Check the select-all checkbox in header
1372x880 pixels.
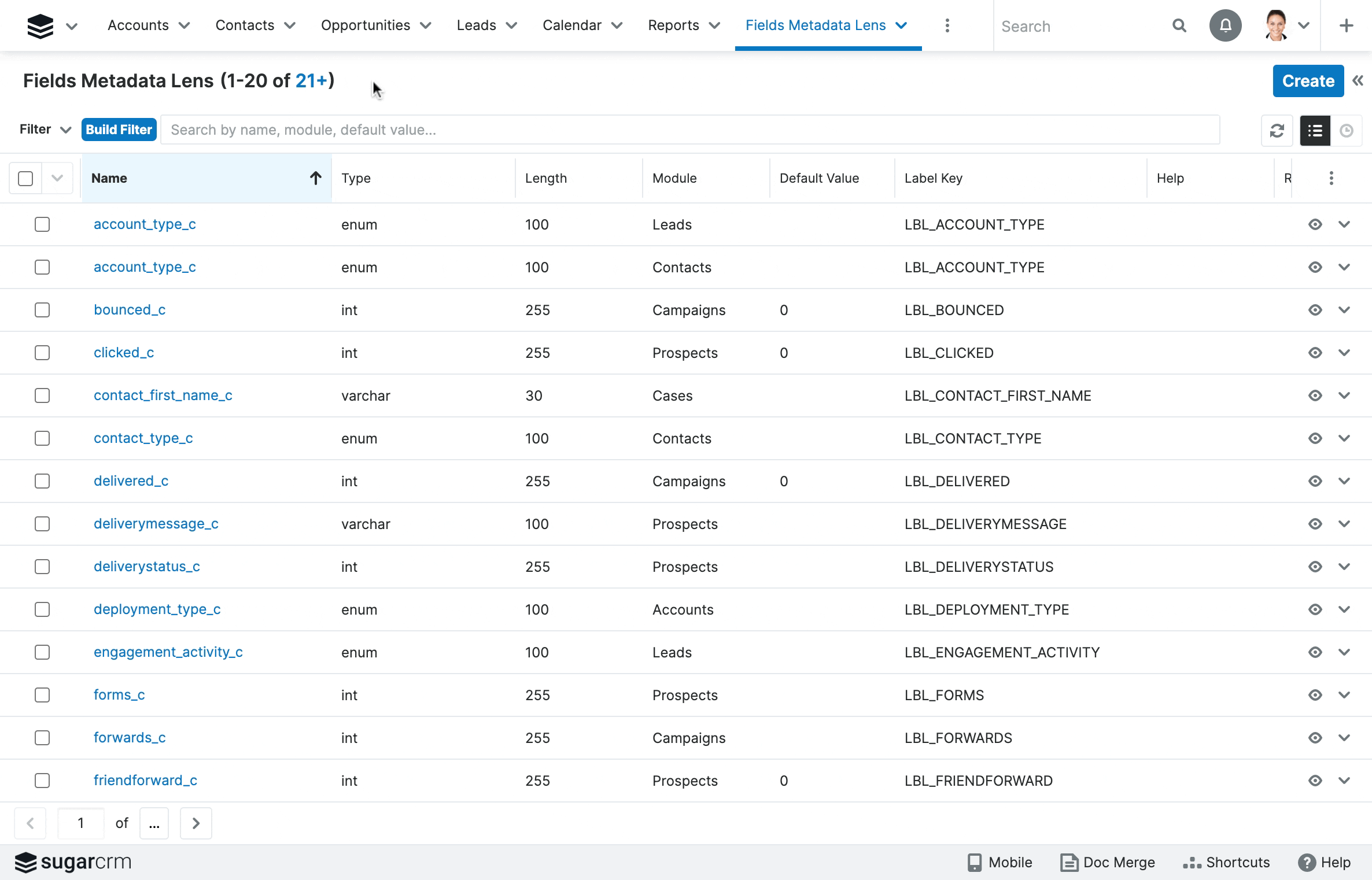26,178
